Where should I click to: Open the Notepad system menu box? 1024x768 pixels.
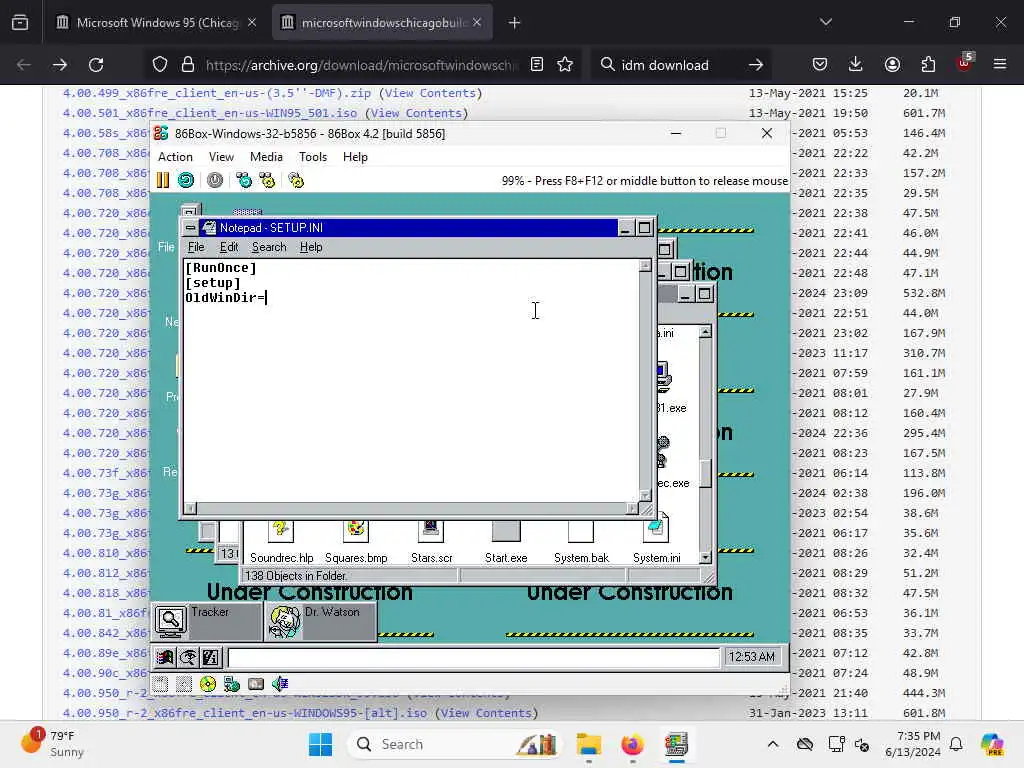click(x=190, y=227)
